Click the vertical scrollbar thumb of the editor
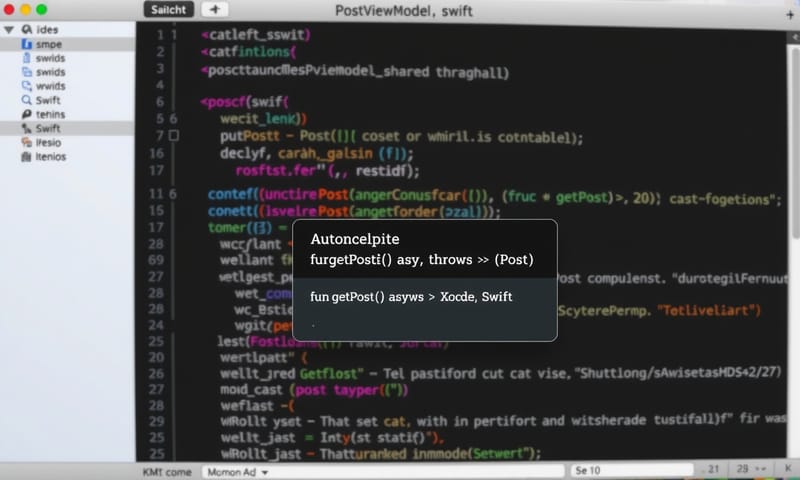This screenshot has height=480, width=800. coord(795,142)
